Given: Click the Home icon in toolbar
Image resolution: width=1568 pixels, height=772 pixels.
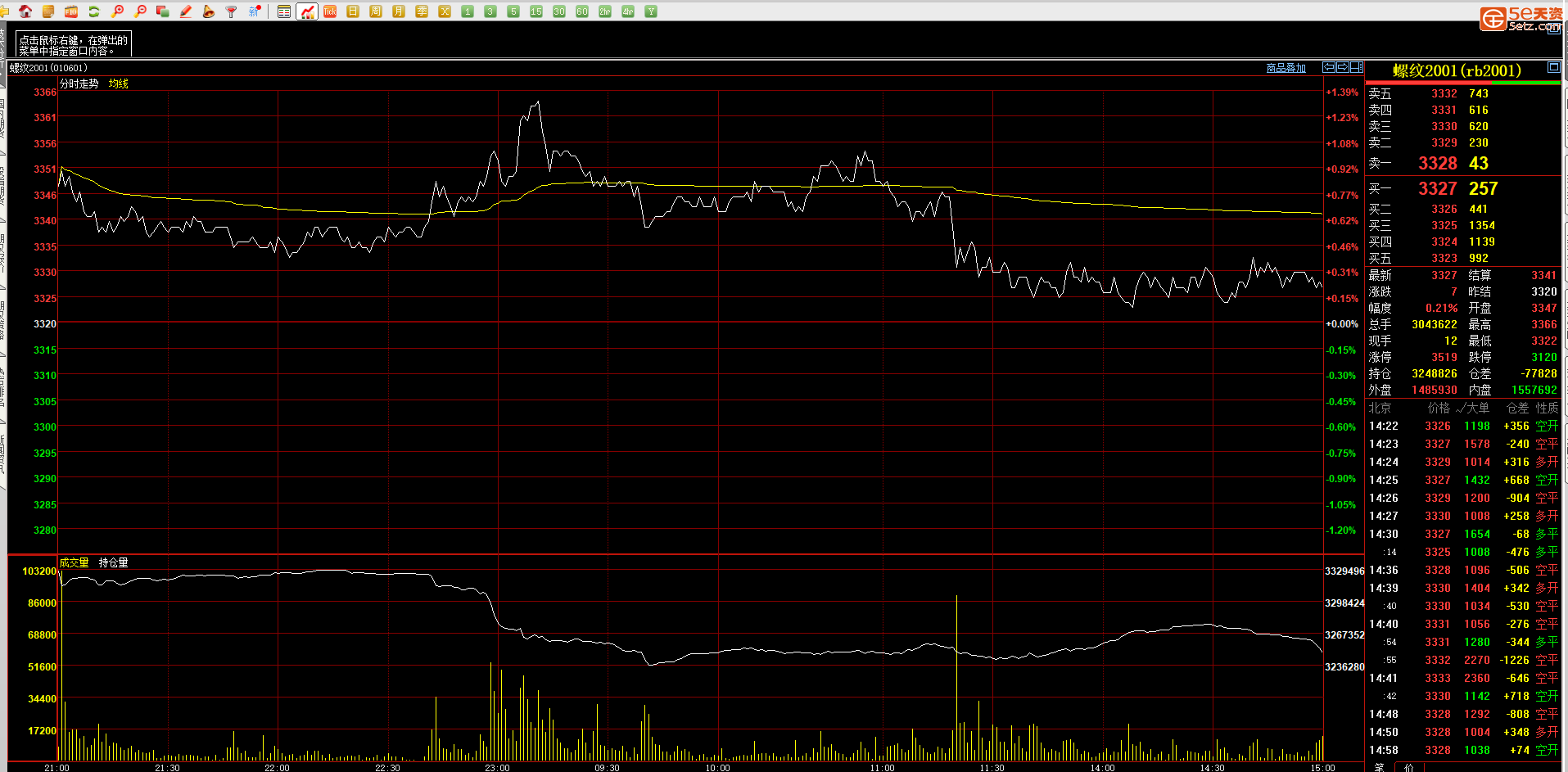Looking at the screenshot, I should point(25,11).
